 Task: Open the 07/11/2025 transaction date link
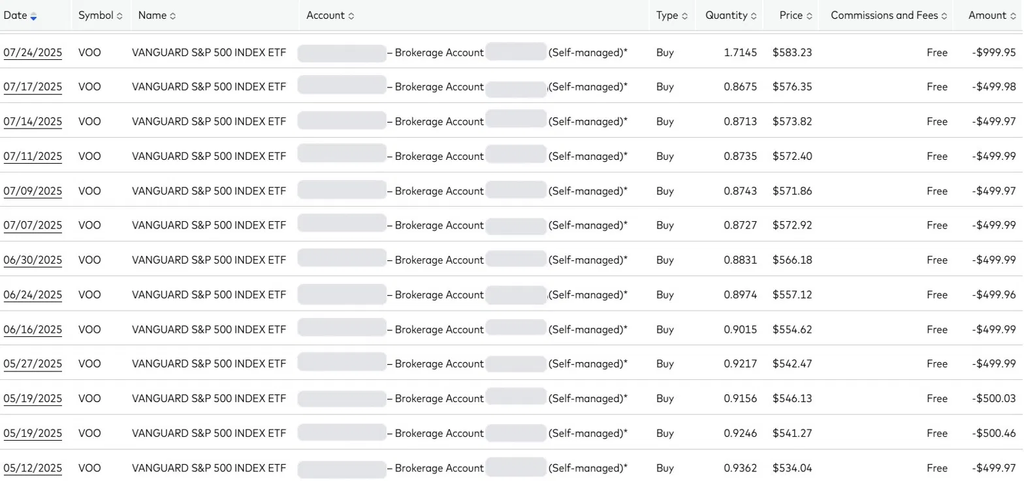(33, 157)
